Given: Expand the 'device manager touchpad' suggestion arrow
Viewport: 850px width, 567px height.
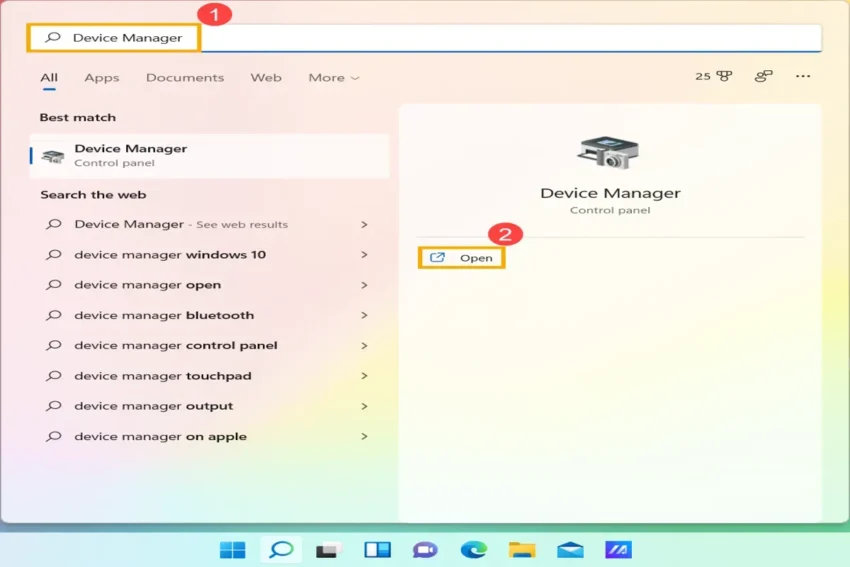Looking at the screenshot, I should point(364,377).
